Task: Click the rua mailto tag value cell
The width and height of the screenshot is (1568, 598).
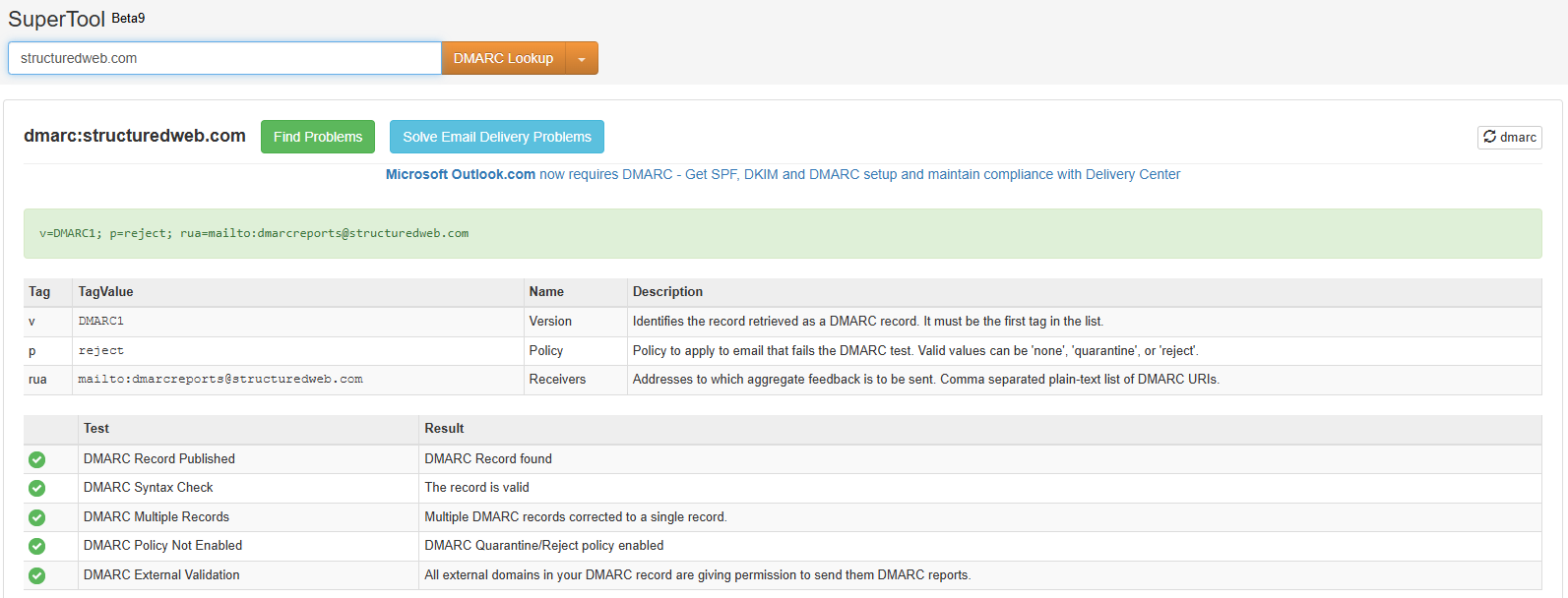Action: coord(220,380)
